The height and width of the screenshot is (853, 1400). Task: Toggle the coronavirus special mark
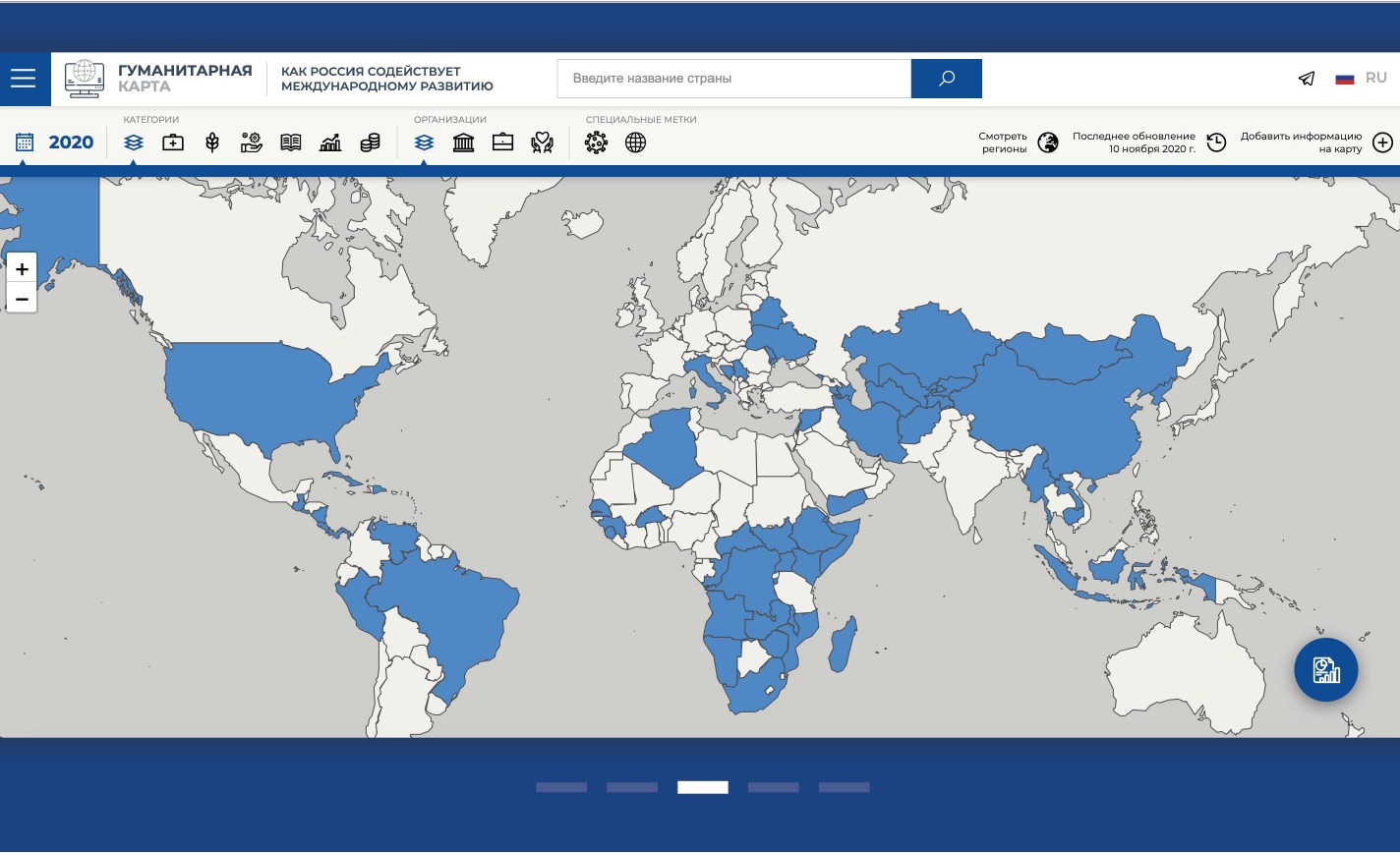tap(596, 142)
